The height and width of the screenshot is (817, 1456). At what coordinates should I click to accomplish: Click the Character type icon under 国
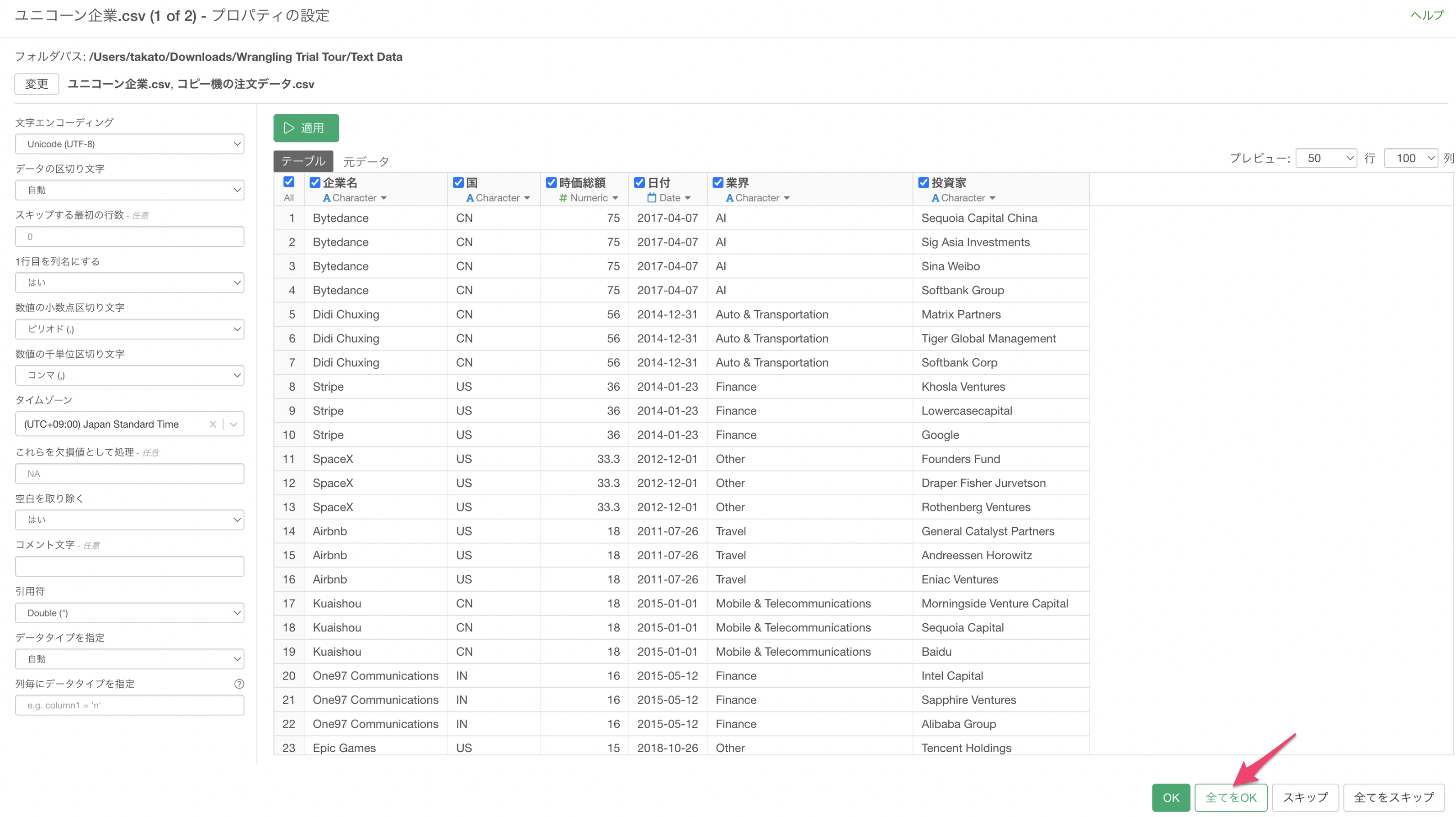pos(470,198)
